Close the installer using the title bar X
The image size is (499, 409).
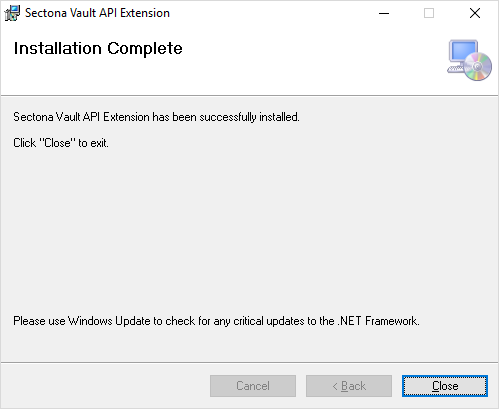tap(475, 13)
